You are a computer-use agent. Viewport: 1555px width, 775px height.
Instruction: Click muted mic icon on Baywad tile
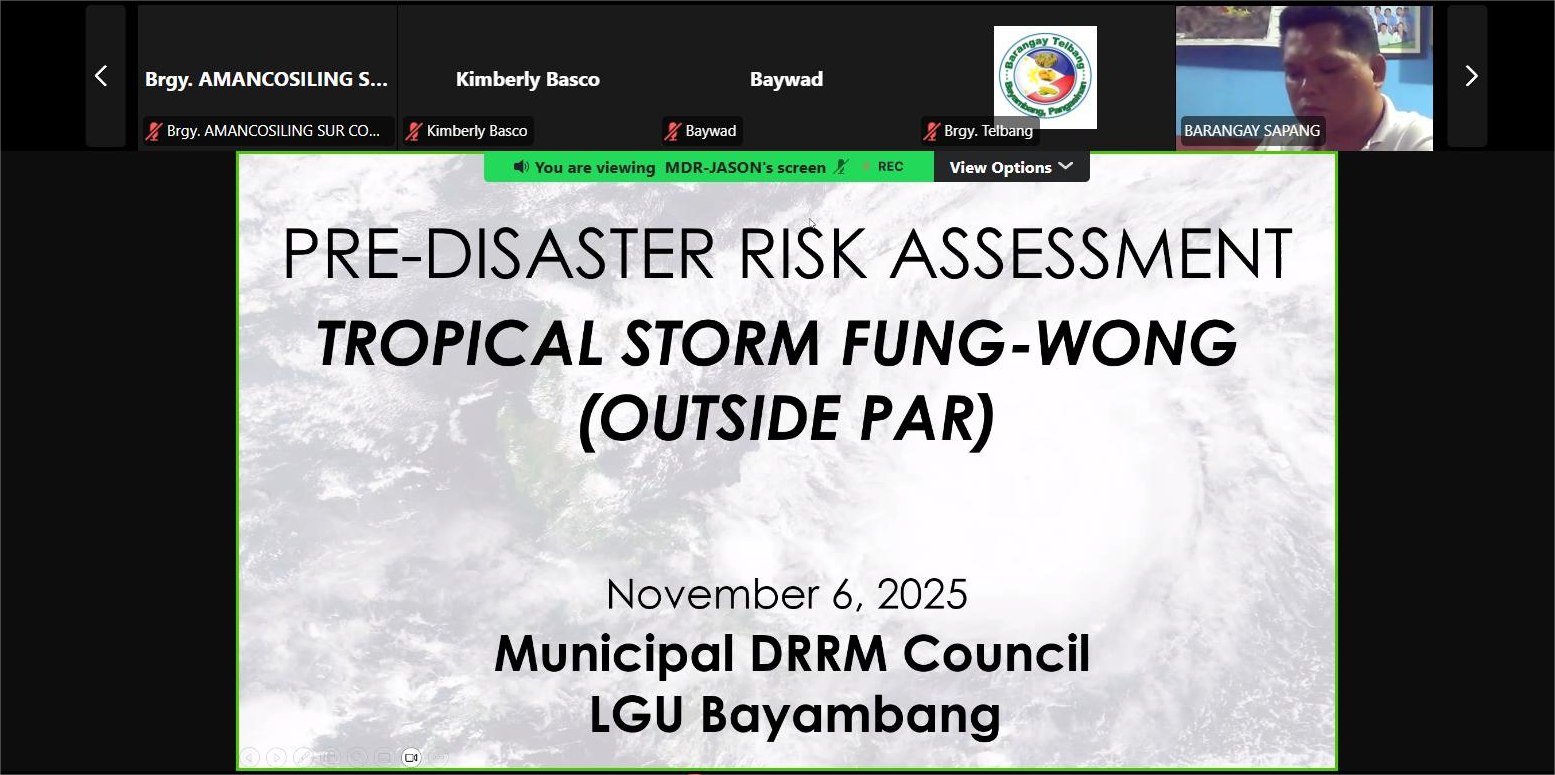point(673,131)
